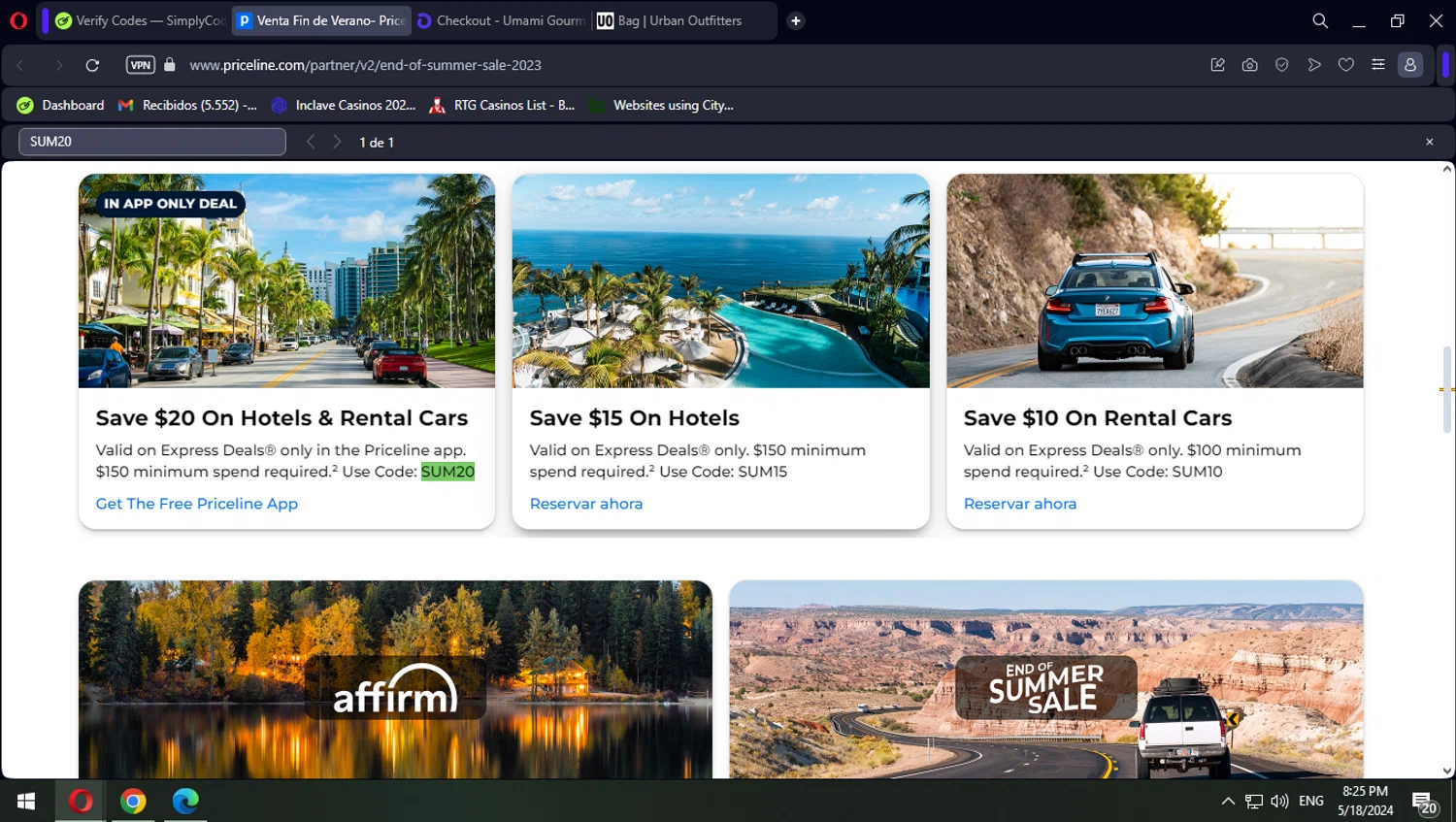
Task: Take a snapshot with the camera icon
Action: tap(1249, 65)
